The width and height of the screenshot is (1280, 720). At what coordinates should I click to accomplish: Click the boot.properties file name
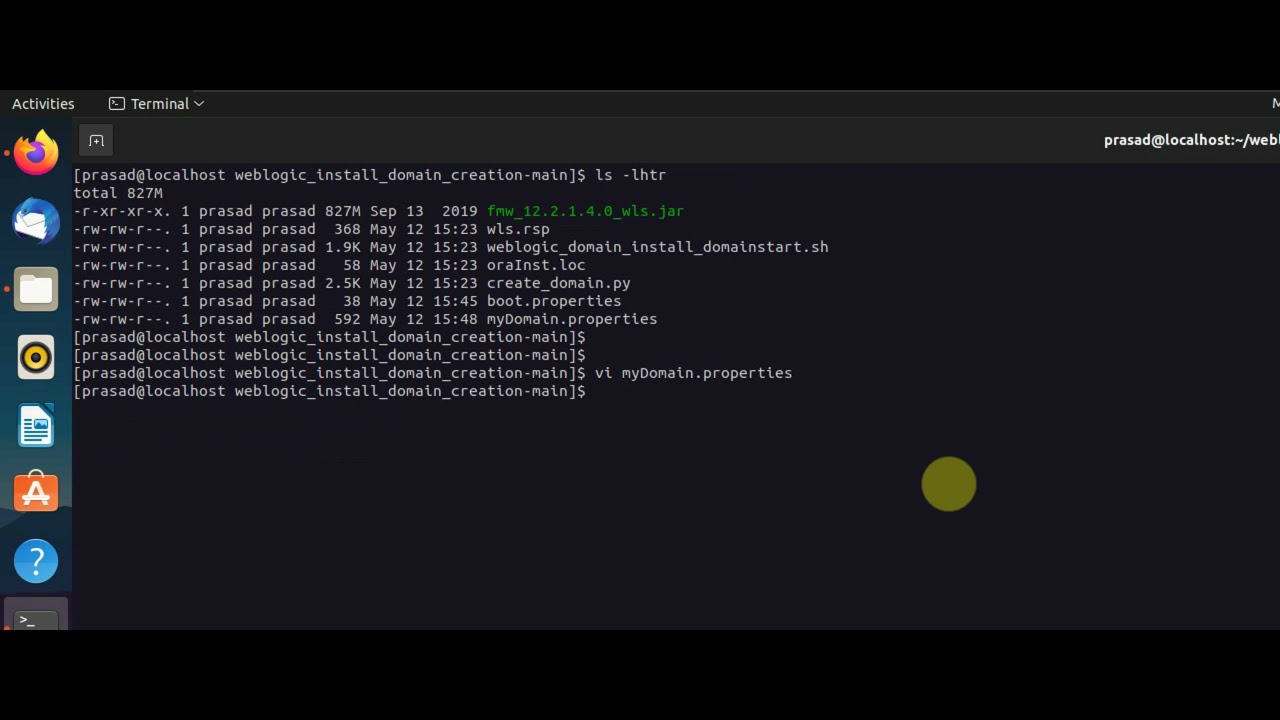click(x=554, y=301)
